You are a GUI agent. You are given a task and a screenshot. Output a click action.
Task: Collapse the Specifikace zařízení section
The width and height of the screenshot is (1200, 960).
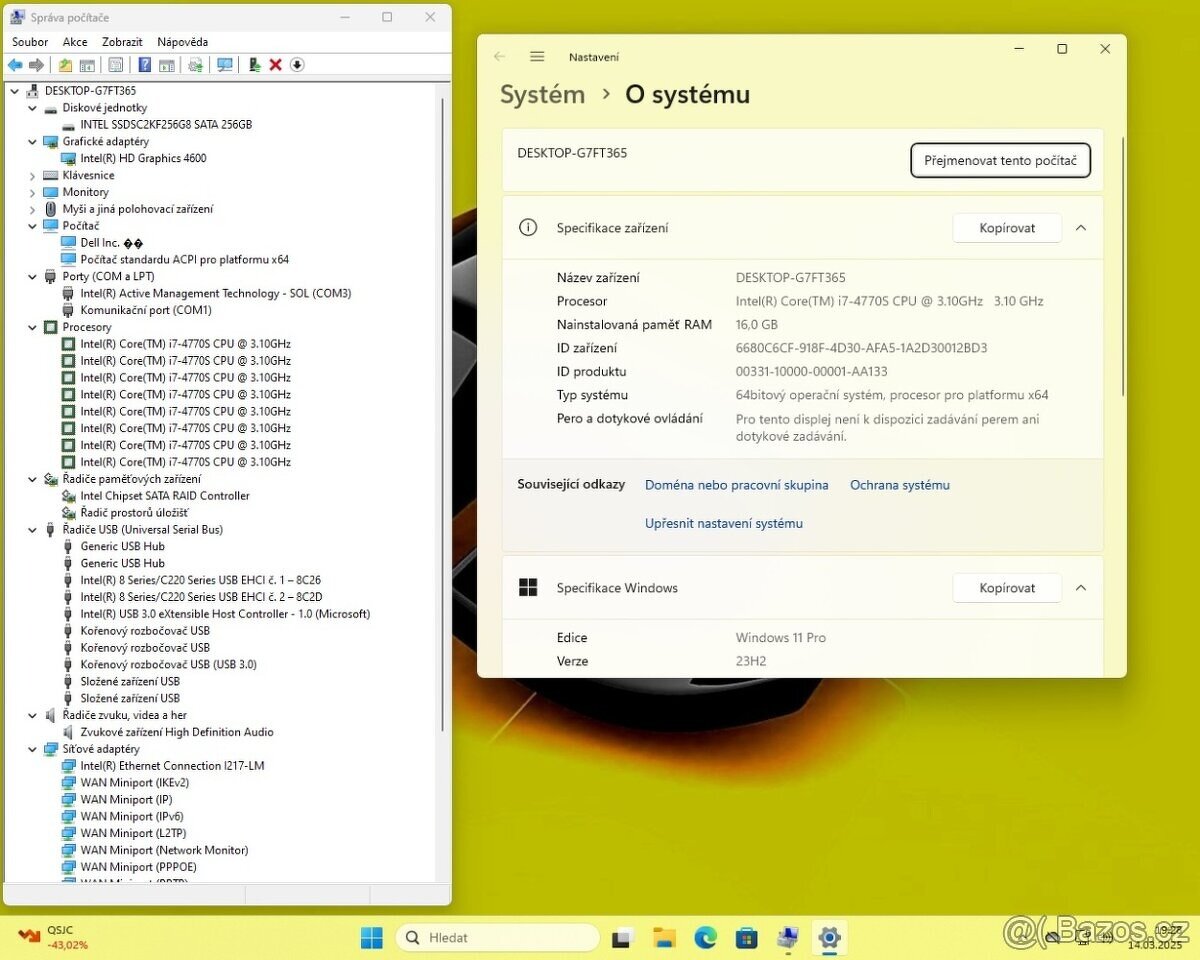1080,227
